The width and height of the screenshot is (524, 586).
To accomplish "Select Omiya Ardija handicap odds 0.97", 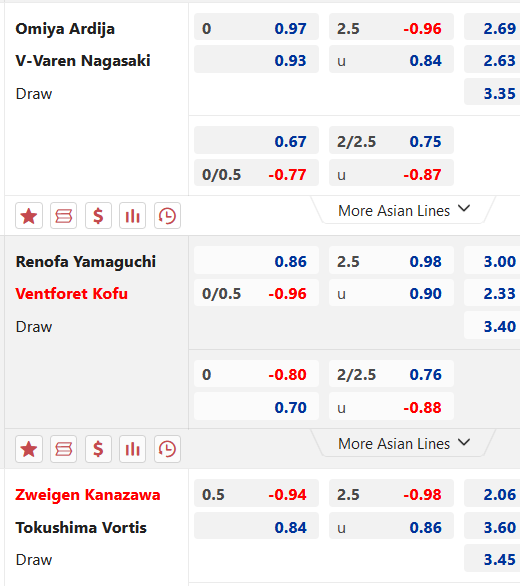I will tap(256, 28).
